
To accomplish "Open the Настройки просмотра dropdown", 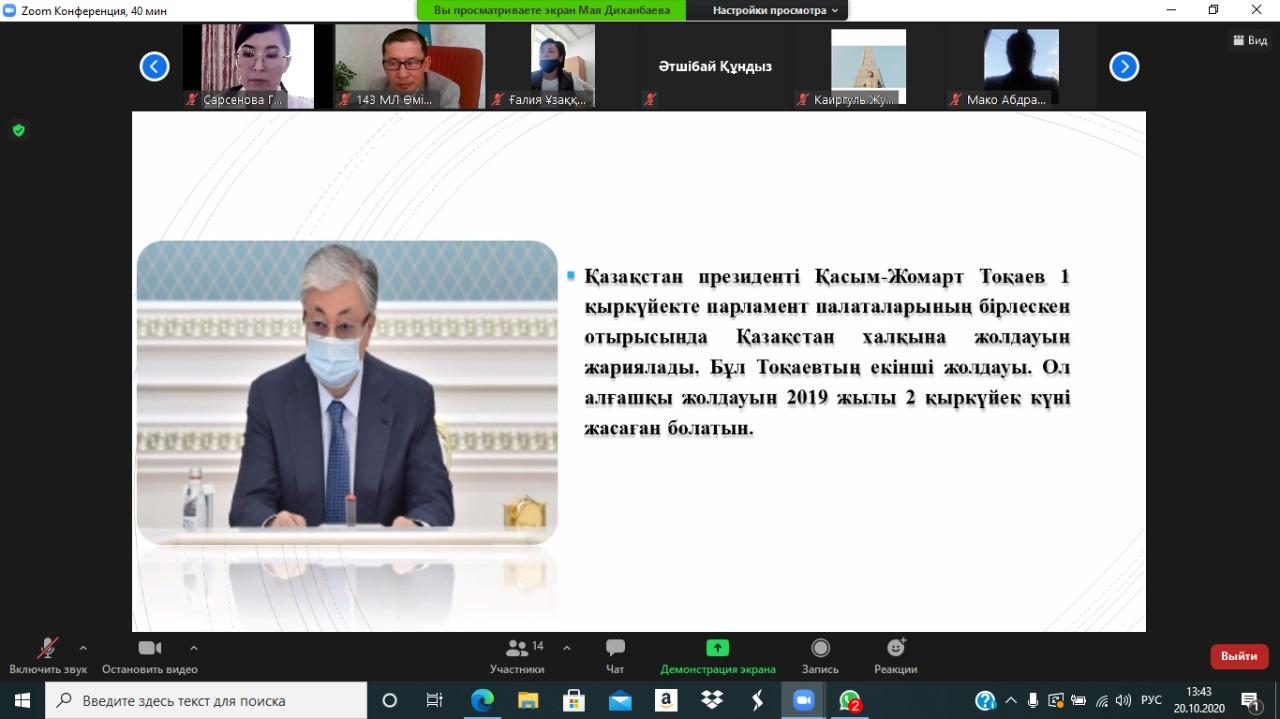I will pos(775,10).
